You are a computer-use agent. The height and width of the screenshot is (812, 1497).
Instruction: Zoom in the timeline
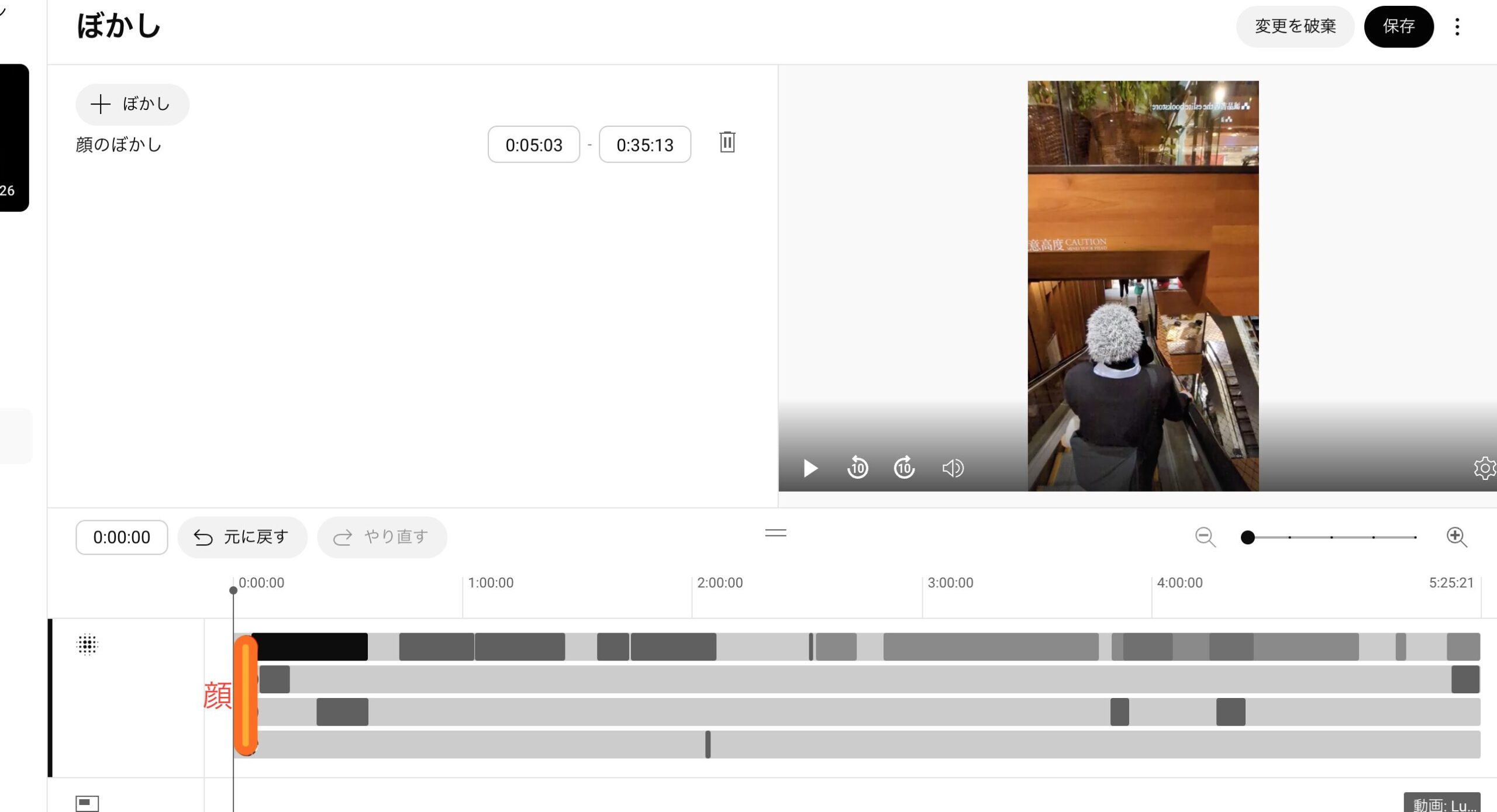coord(1456,537)
